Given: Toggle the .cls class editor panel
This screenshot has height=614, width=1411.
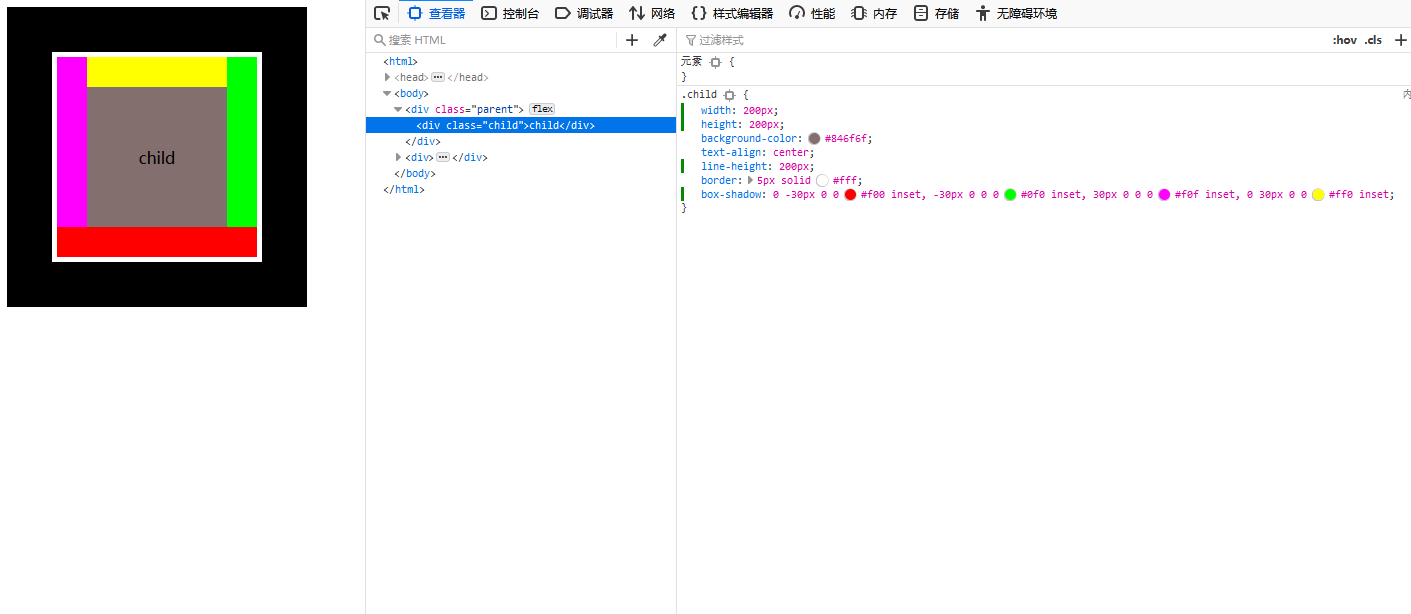Looking at the screenshot, I should pyautogui.click(x=1372, y=39).
